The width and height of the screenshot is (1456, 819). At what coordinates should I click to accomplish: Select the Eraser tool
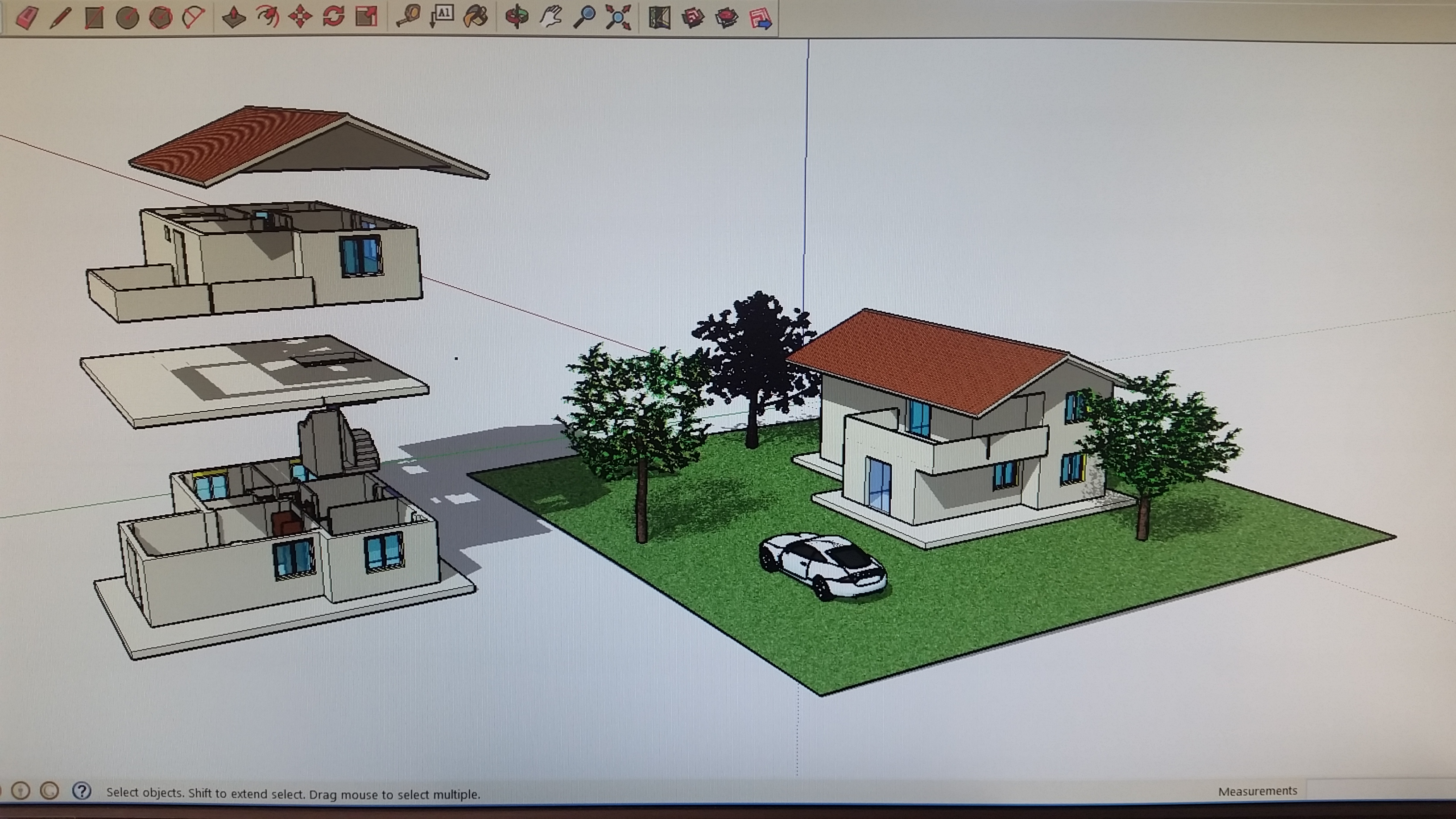27,17
